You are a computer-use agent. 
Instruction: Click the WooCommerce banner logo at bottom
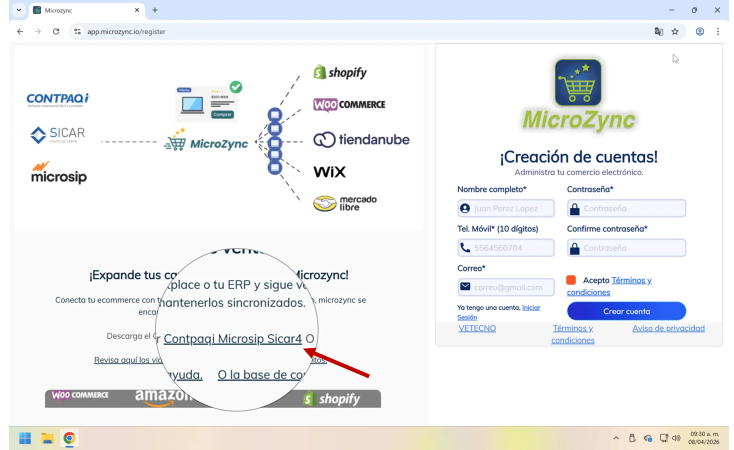(x=80, y=395)
